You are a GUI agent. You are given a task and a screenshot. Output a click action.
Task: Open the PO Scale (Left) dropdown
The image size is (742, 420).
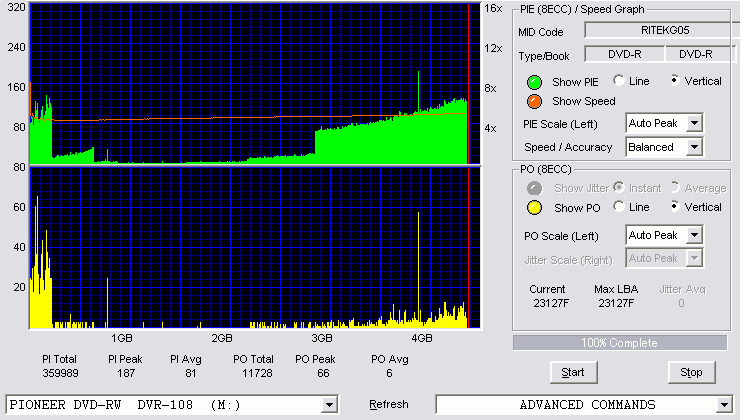pos(694,235)
